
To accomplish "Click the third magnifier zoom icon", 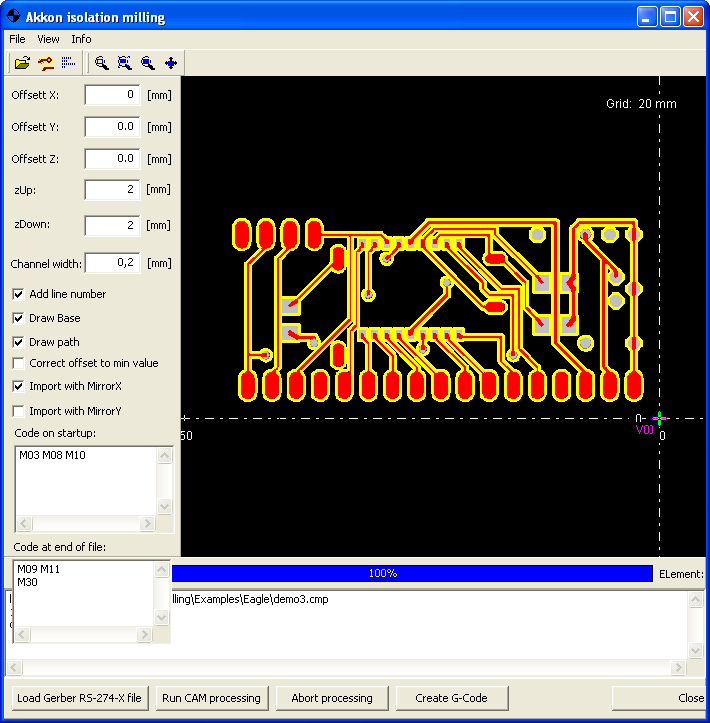I will point(148,63).
